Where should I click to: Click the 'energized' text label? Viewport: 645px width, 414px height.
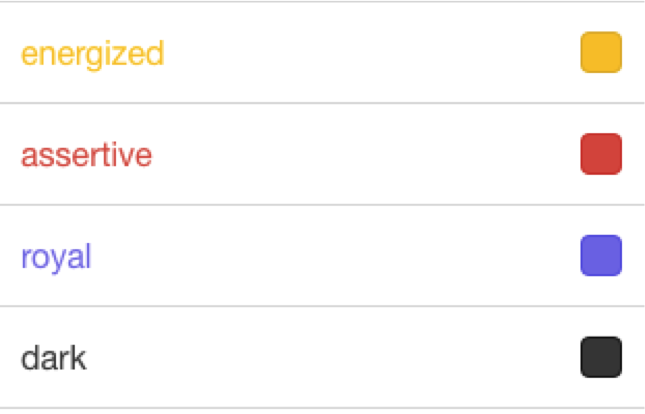pyautogui.click(x=92, y=54)
